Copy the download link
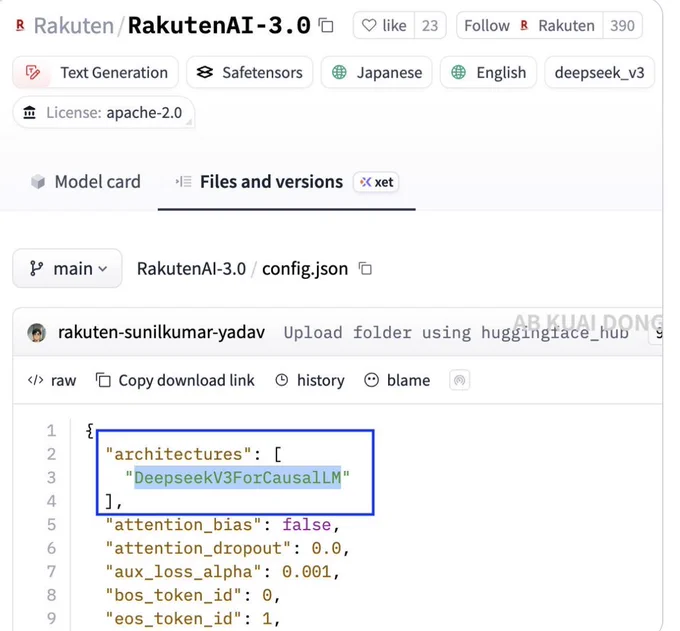The height and width of the screenshot is (631, 680). click(x=175, y=380)
